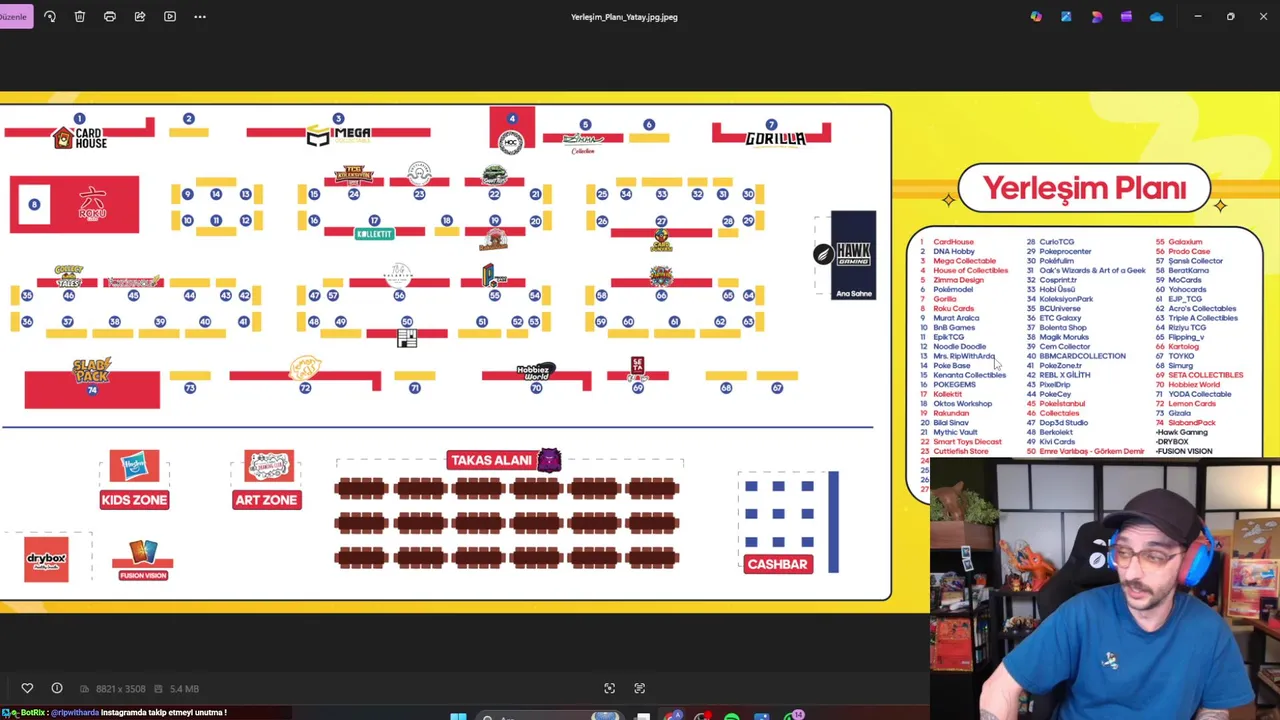Open Microsoft Copilot icon in Photos title bar
This screenshot has width=1280, height=720.
[1036, 16]
